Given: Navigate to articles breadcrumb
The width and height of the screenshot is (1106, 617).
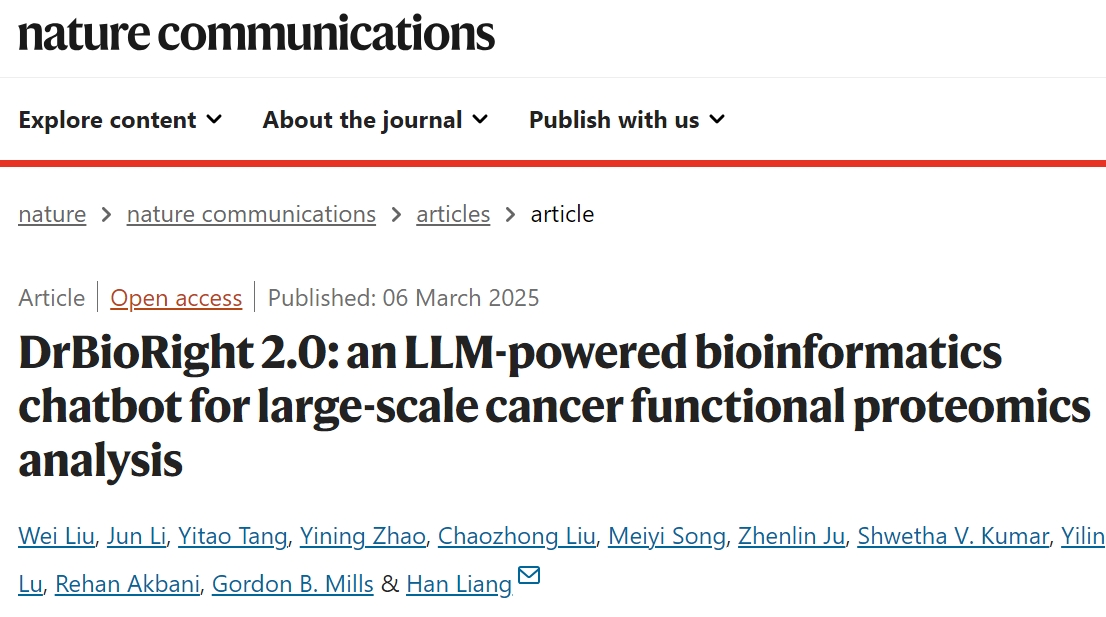Looking at the screenshot, I should coord(453,214).
